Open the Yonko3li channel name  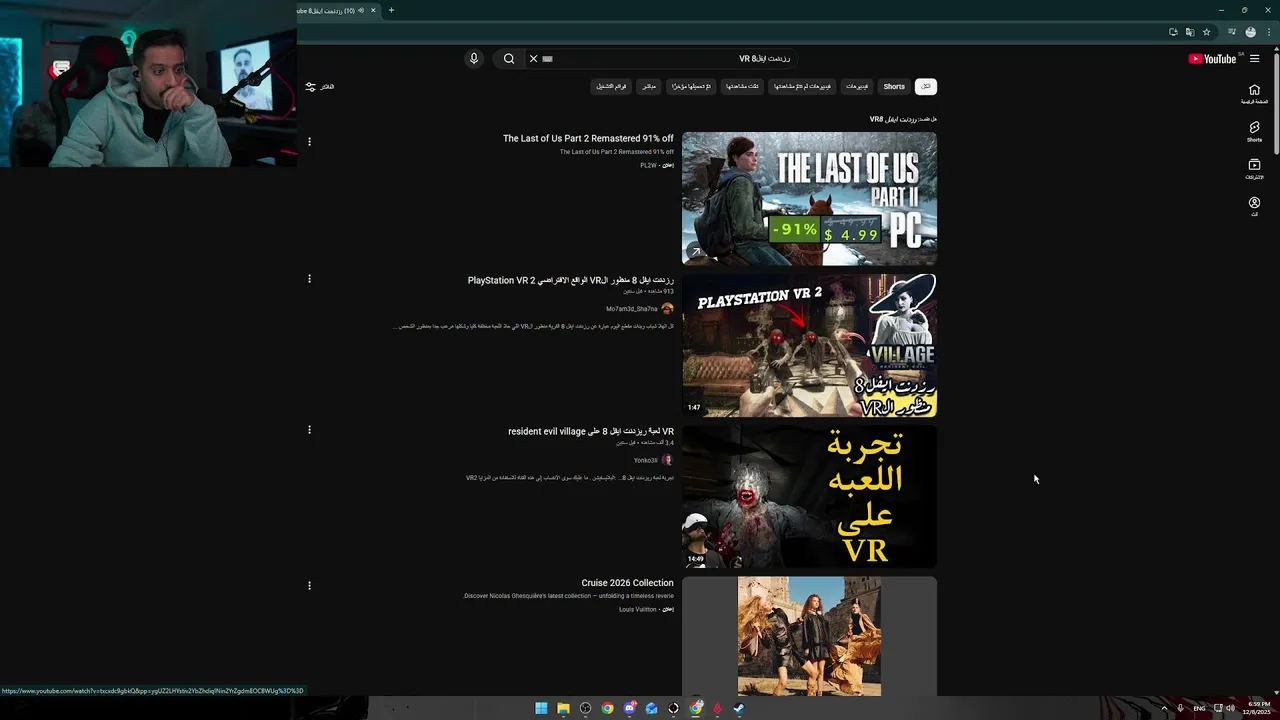coord(646,460)
